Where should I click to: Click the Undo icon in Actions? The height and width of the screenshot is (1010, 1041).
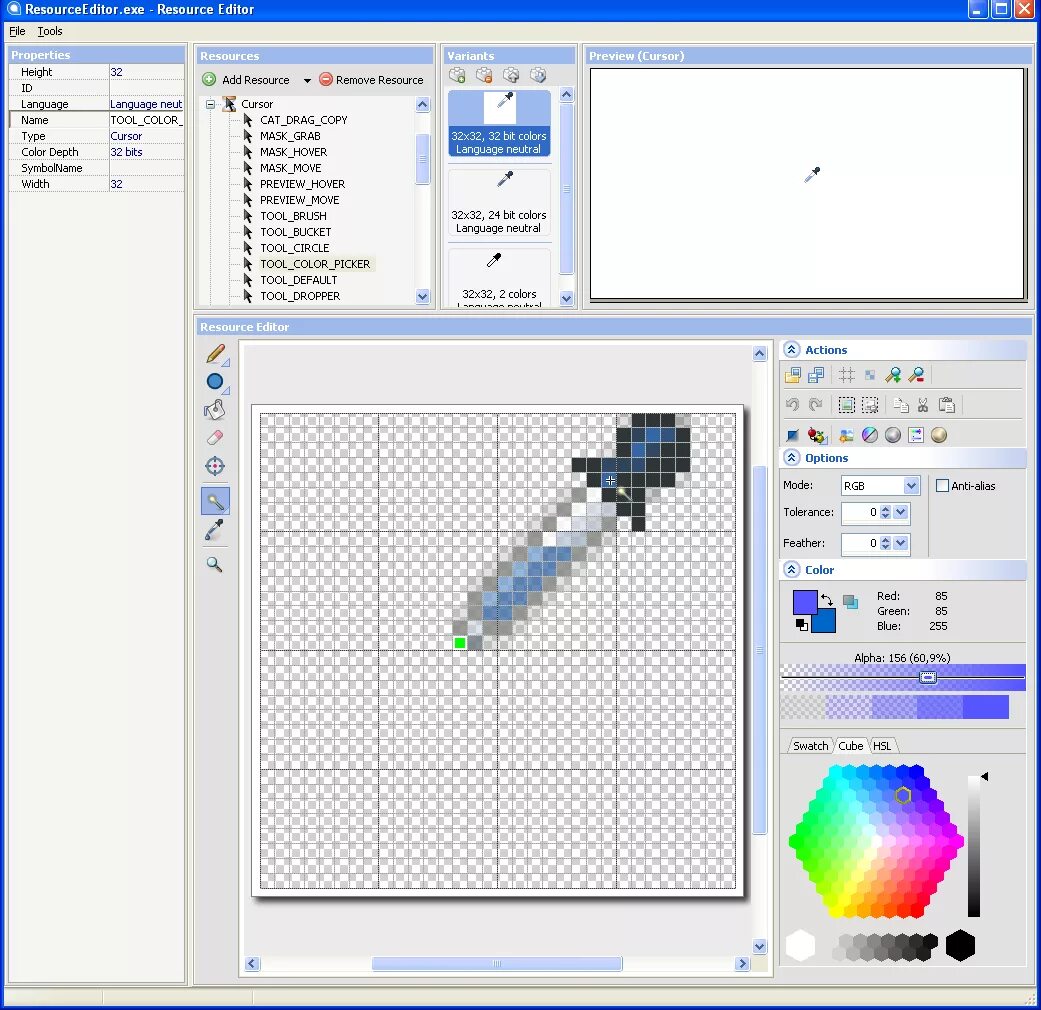pos(791,404)
